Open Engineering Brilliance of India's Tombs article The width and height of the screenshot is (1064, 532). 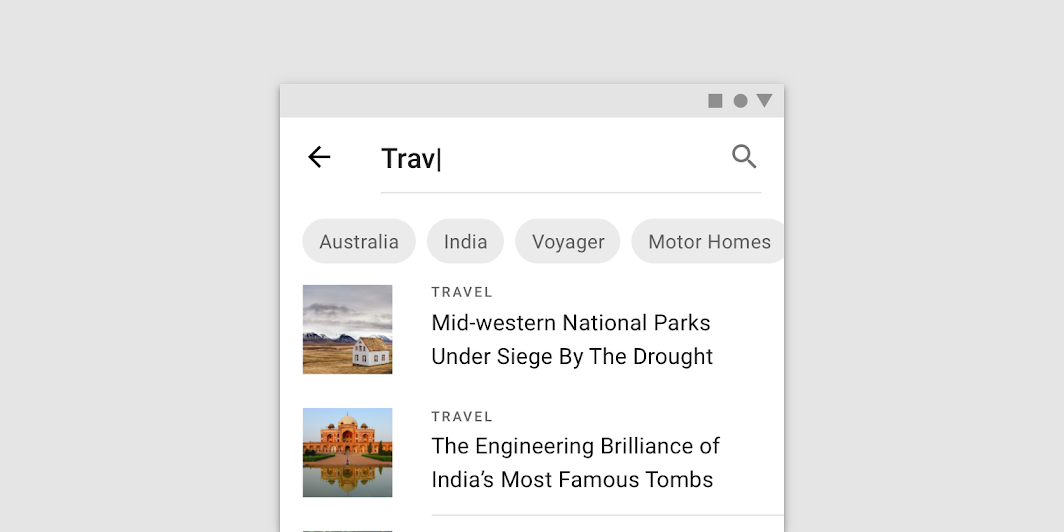click(575, 463)
